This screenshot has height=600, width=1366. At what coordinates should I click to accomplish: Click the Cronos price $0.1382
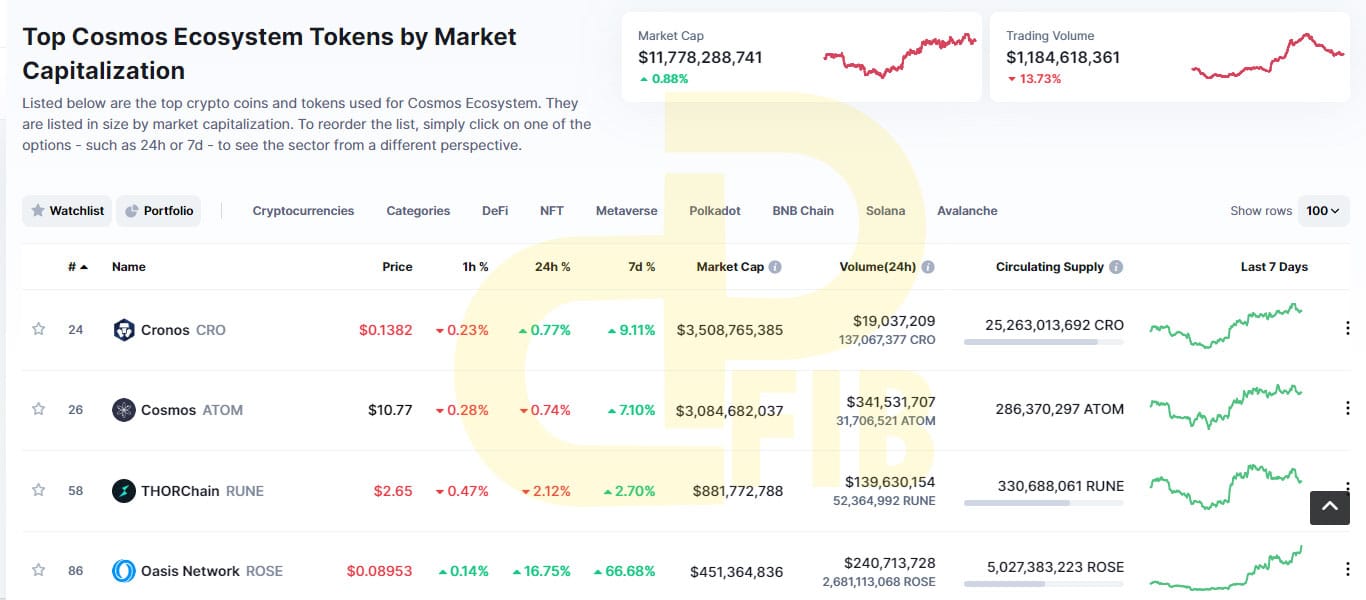386,330
